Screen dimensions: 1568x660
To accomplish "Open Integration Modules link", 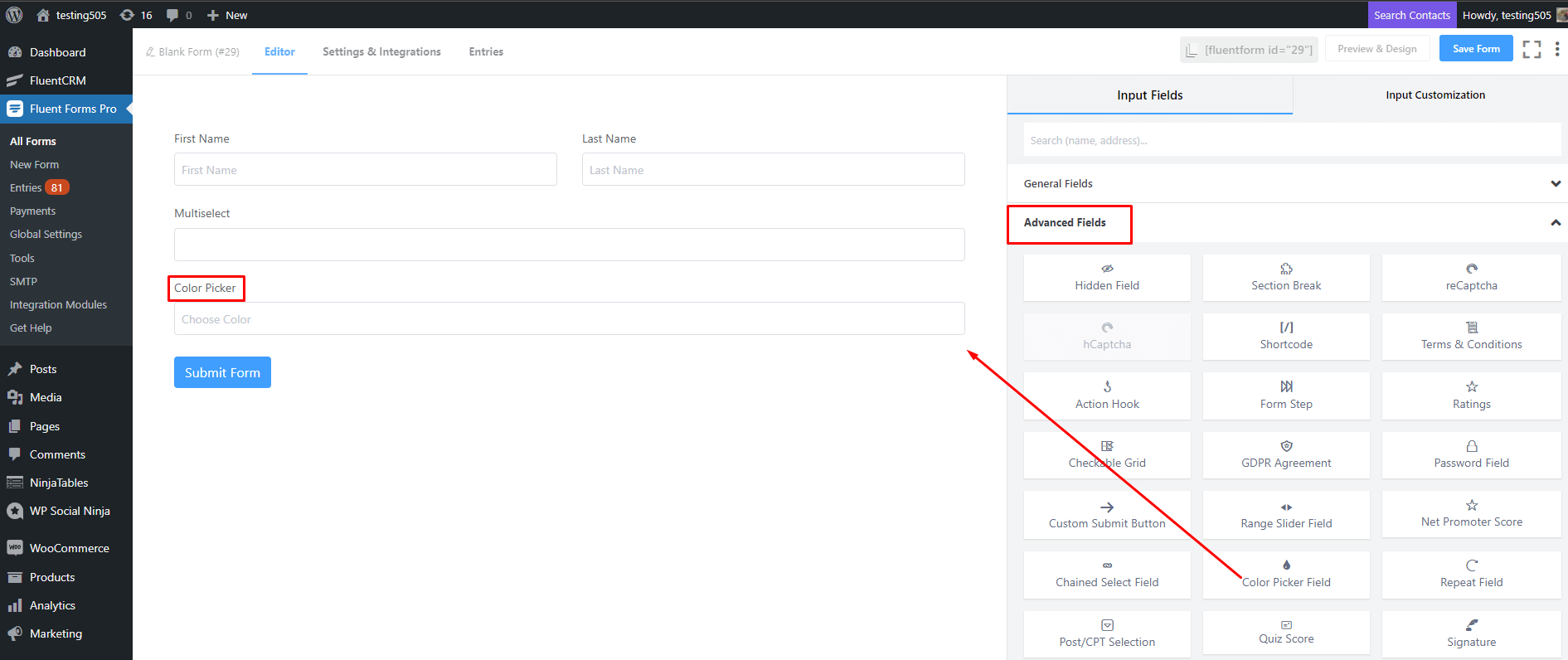I will (x=58, y=304).
